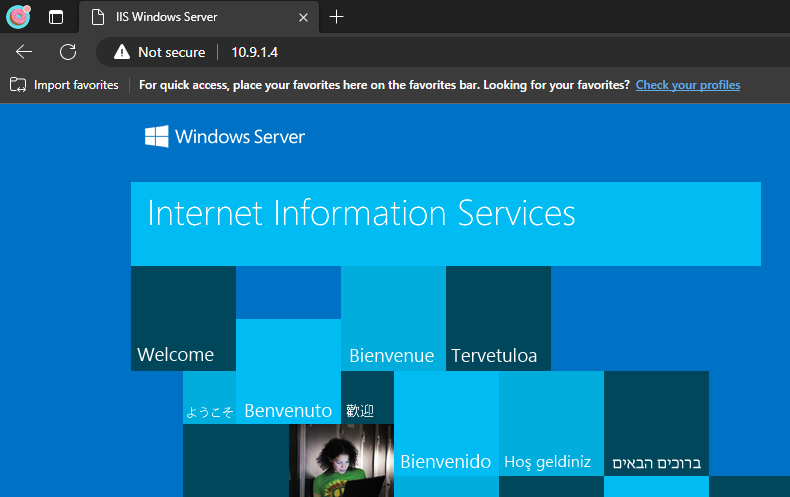Reload the page with refresh icon
The width and height of the screenshot is (790, 497).
(68, 52)
